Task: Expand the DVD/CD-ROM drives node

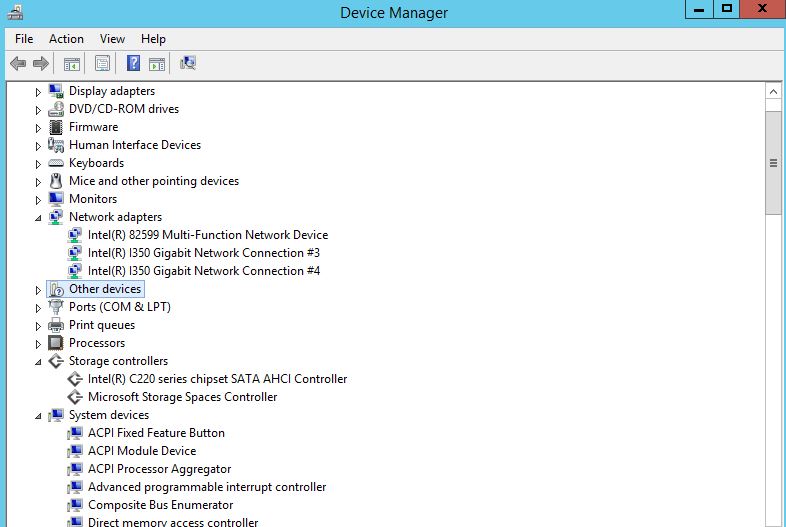Action: tap(38, 110)
